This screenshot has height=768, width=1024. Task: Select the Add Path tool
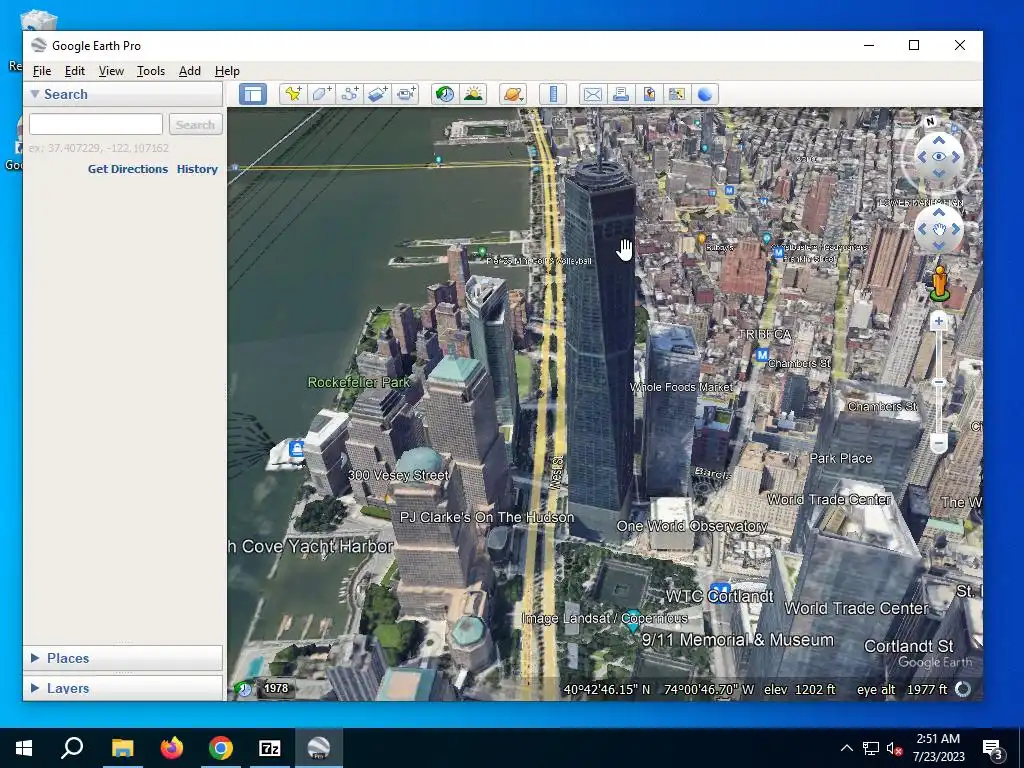pyautogui.click(x=349, y=94)
